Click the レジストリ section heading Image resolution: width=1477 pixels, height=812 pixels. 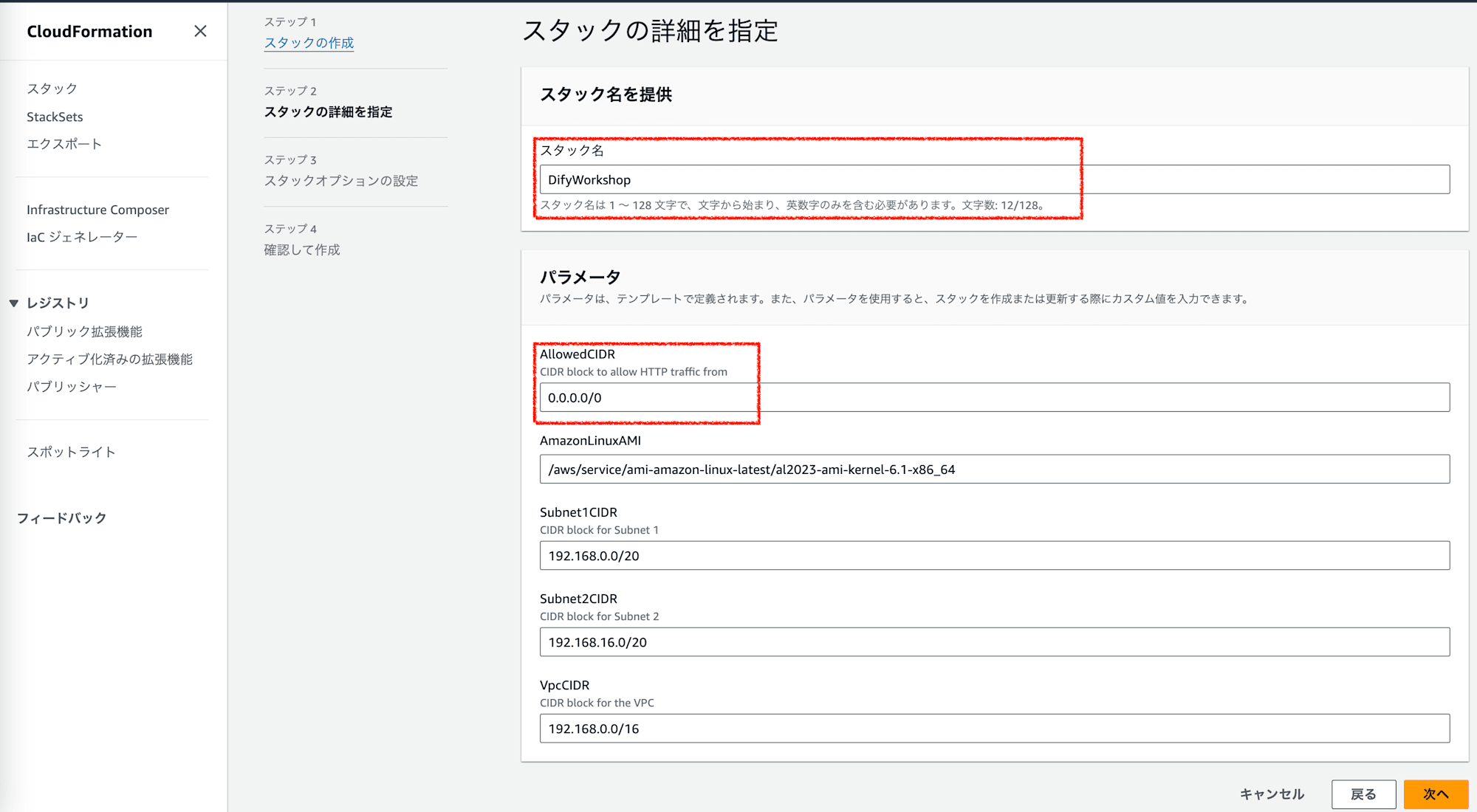[x=58, y=303]
